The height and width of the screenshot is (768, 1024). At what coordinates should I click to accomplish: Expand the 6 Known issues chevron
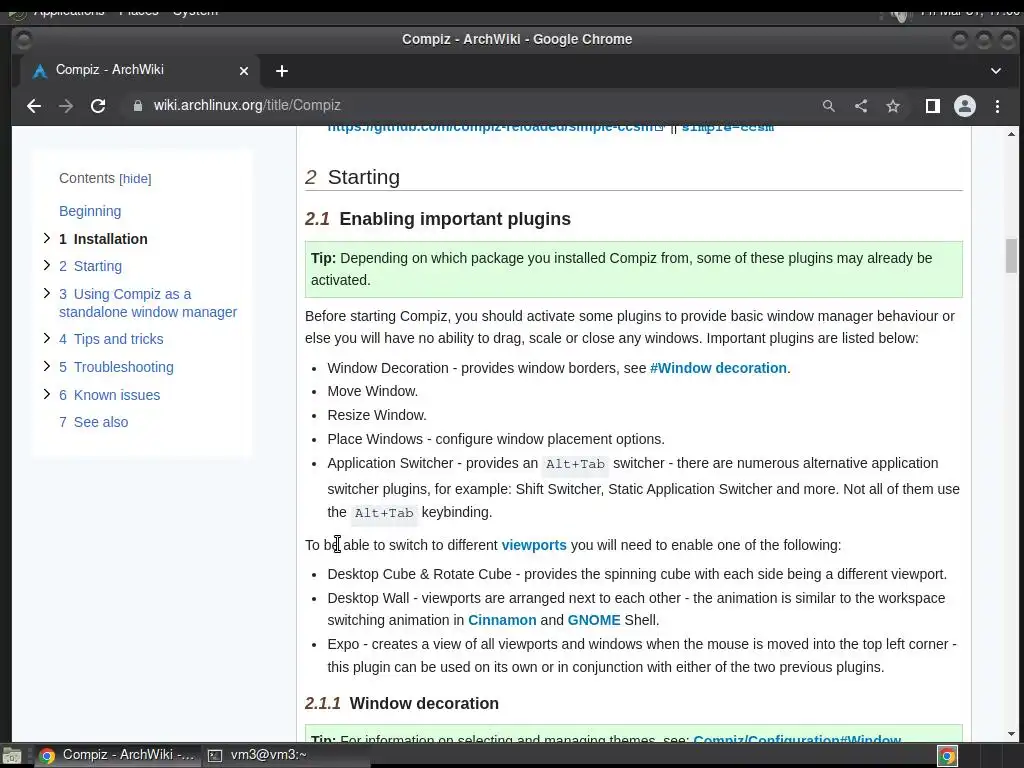coord(46,394)
